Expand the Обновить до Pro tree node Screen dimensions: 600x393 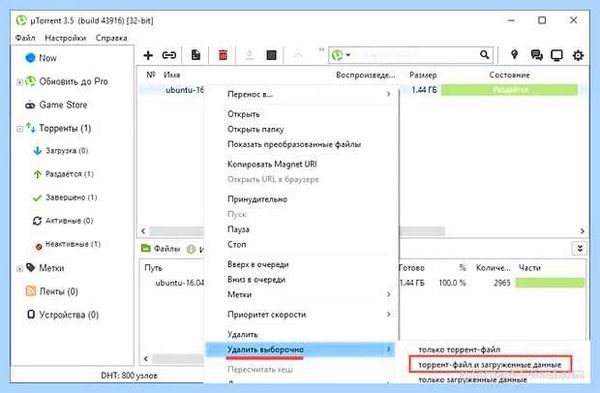(x=20, y=82)
